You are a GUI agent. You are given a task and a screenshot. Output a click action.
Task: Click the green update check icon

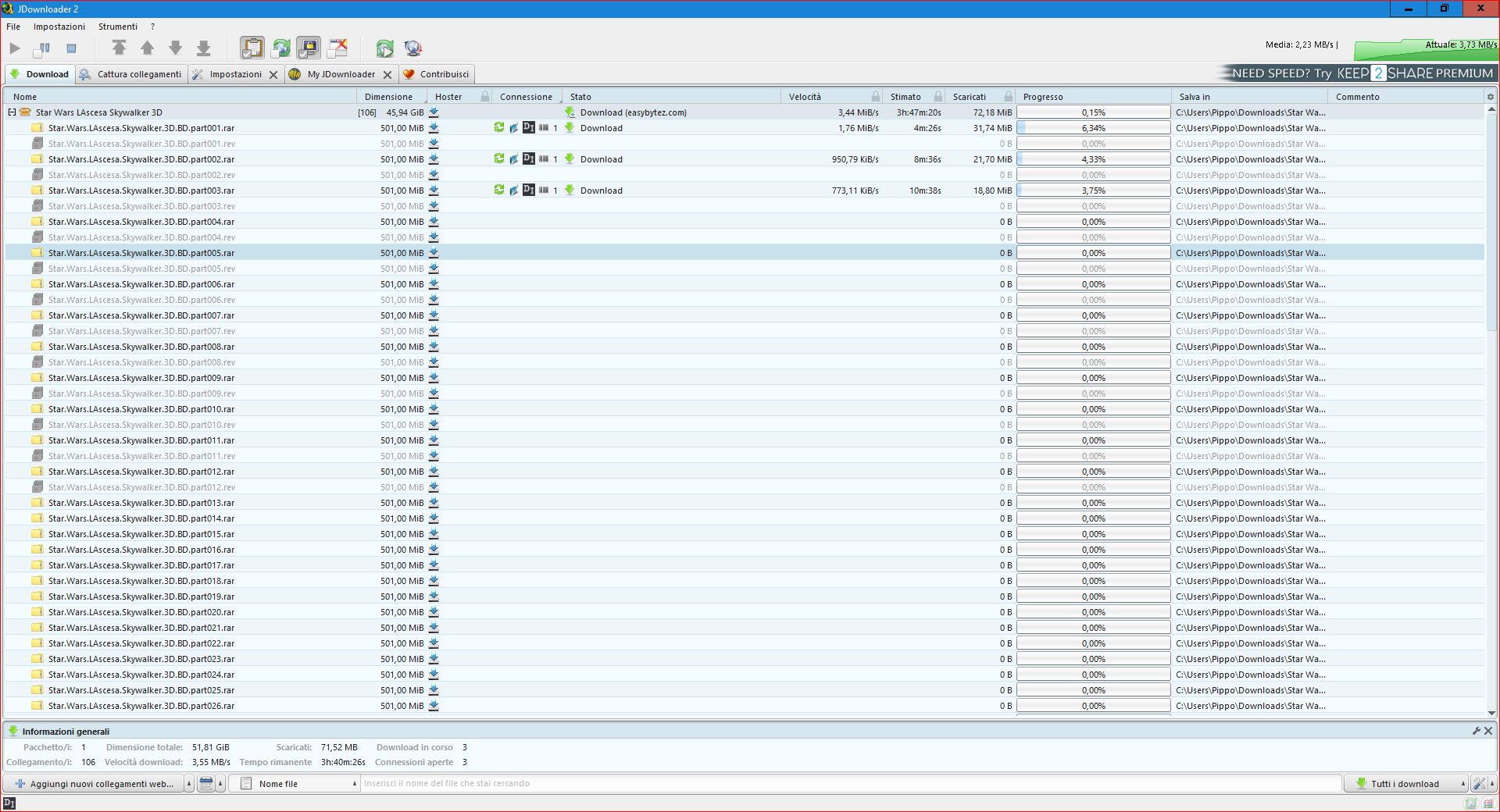pos(384,48)
